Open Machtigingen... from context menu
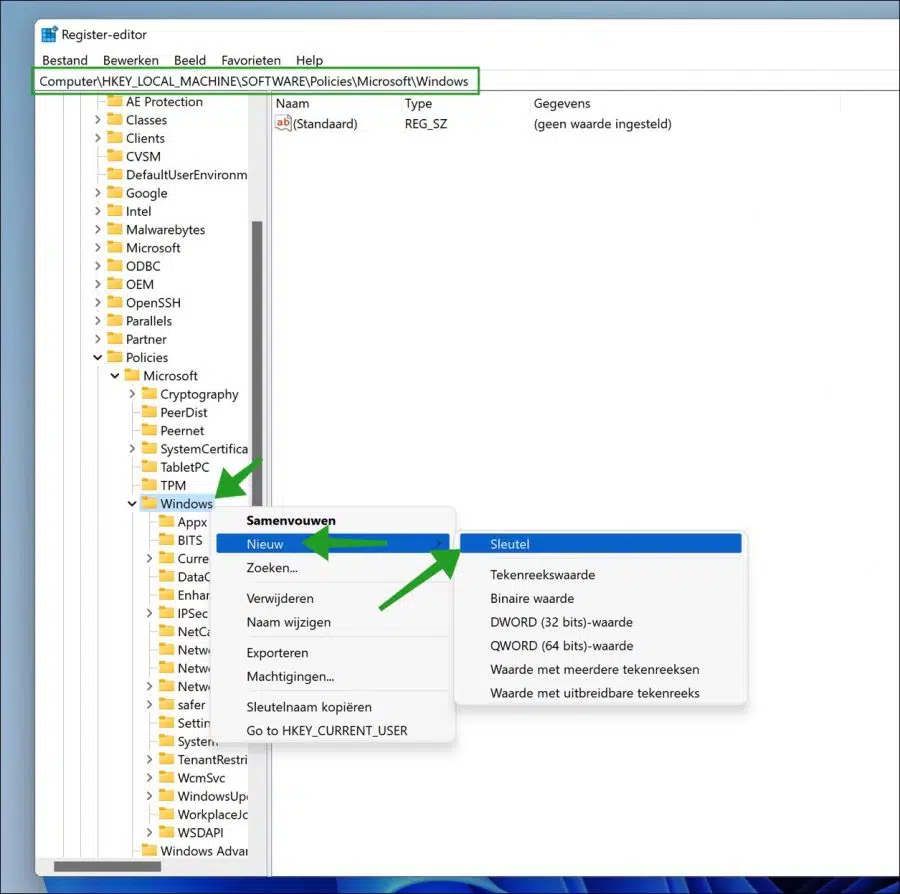The image size is (900, 894). (335, 676)
